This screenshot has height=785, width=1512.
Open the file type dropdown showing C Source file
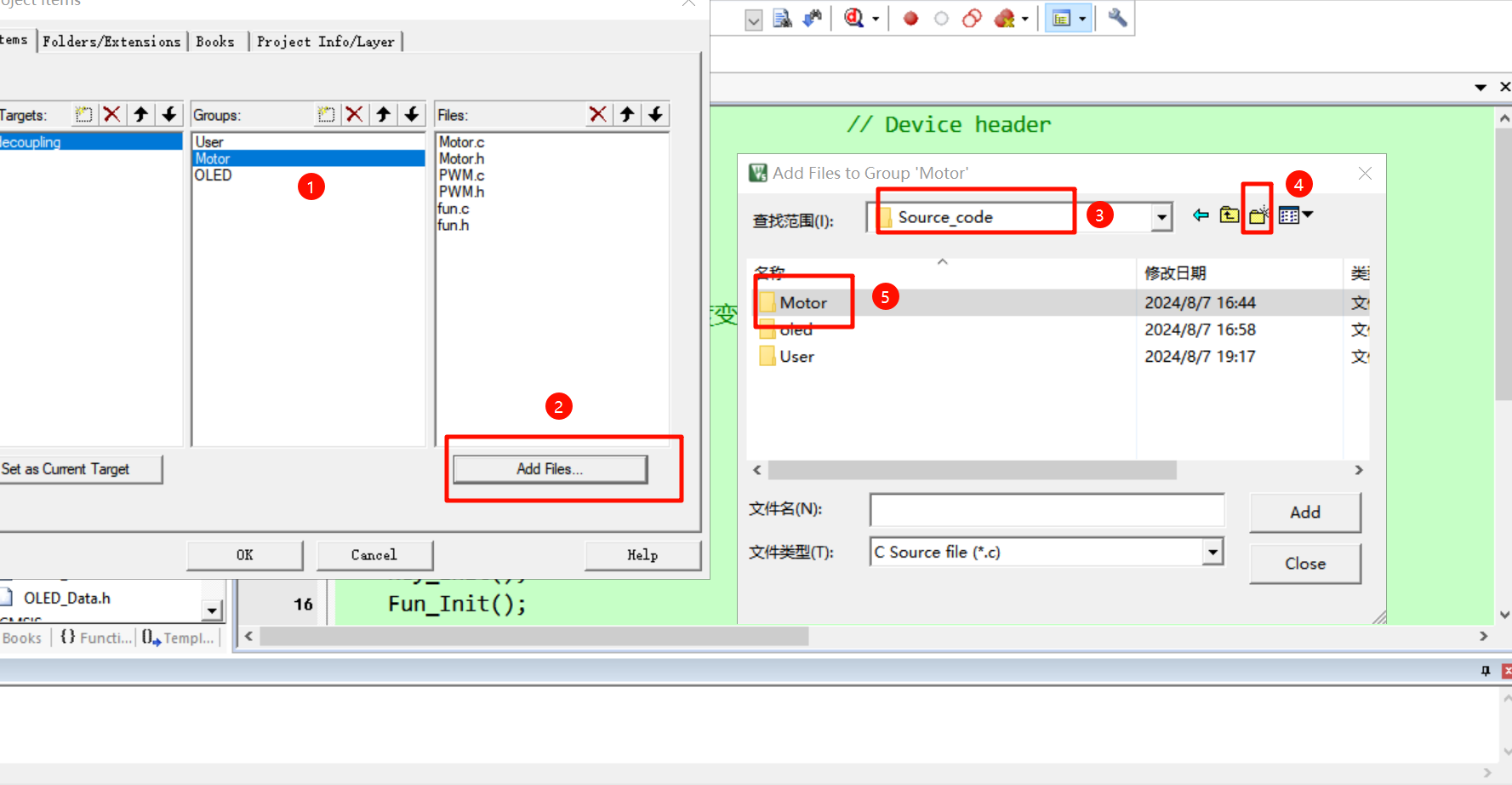coord(1213,552)
